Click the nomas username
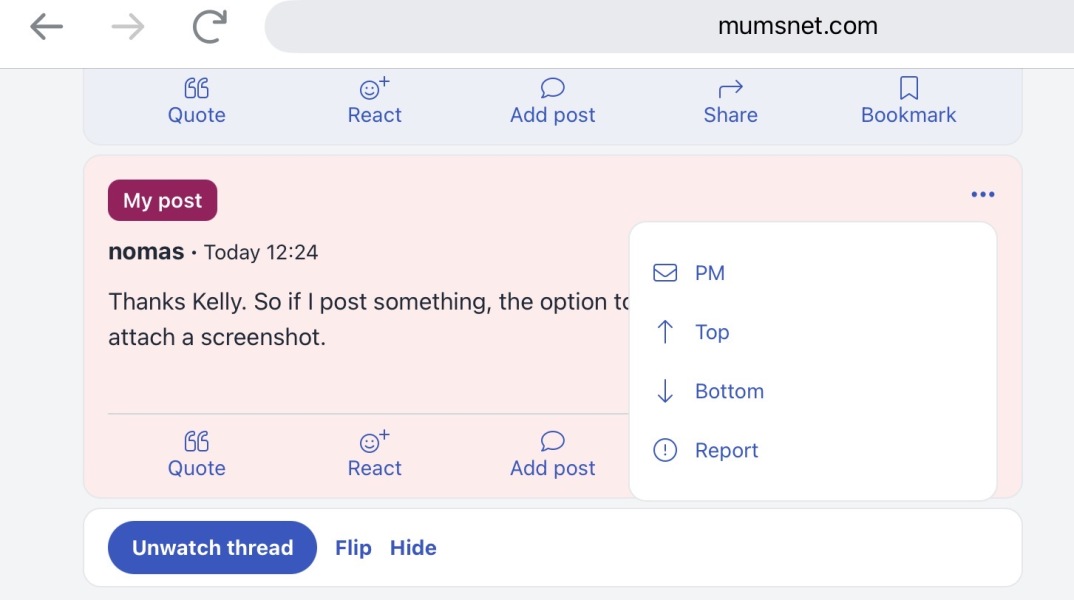 pyautogui.click(x=145, y=251)
